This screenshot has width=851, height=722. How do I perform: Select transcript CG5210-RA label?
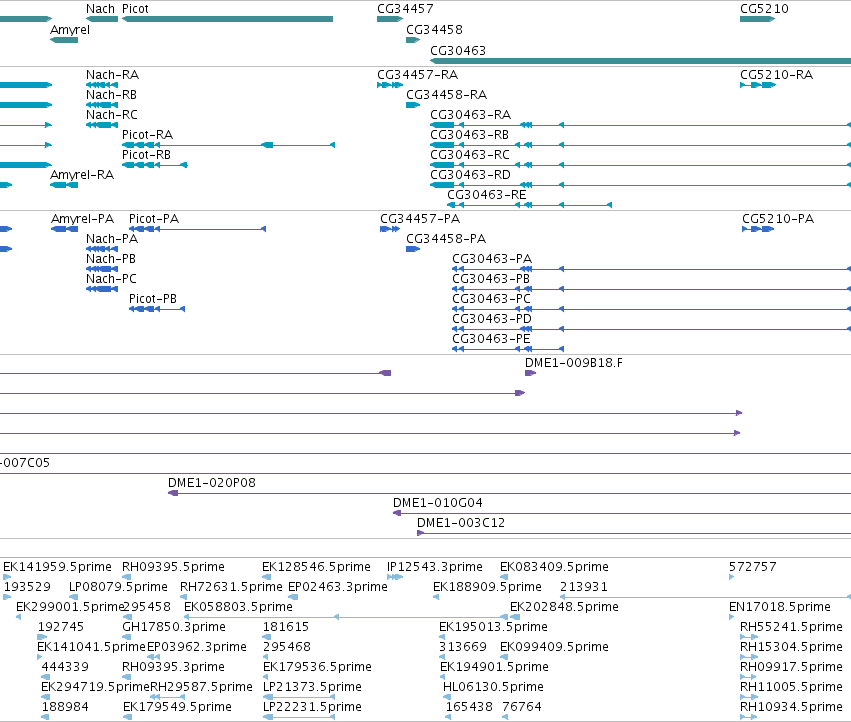click(x=777, y=75)
